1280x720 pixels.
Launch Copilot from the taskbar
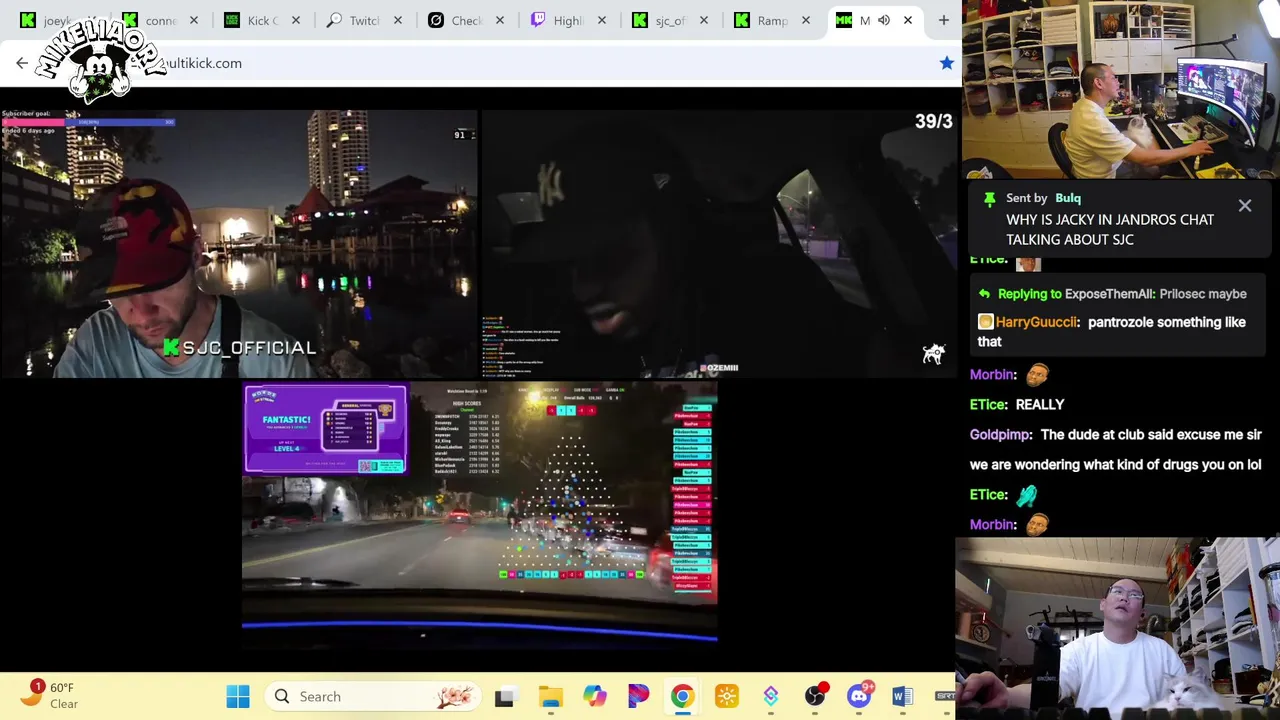tap(595, 697)
